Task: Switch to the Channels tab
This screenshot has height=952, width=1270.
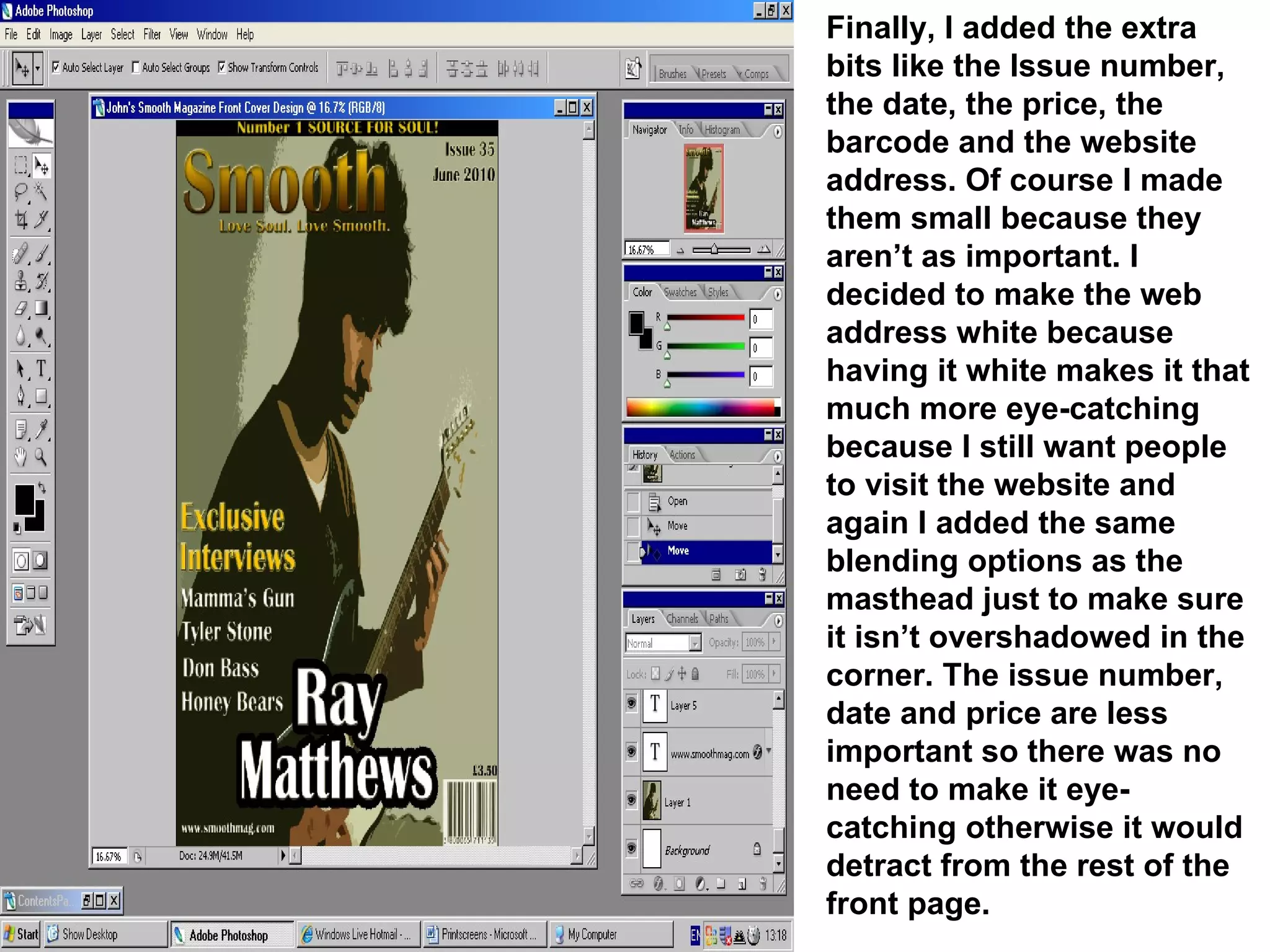Action: tap(682, 619)
